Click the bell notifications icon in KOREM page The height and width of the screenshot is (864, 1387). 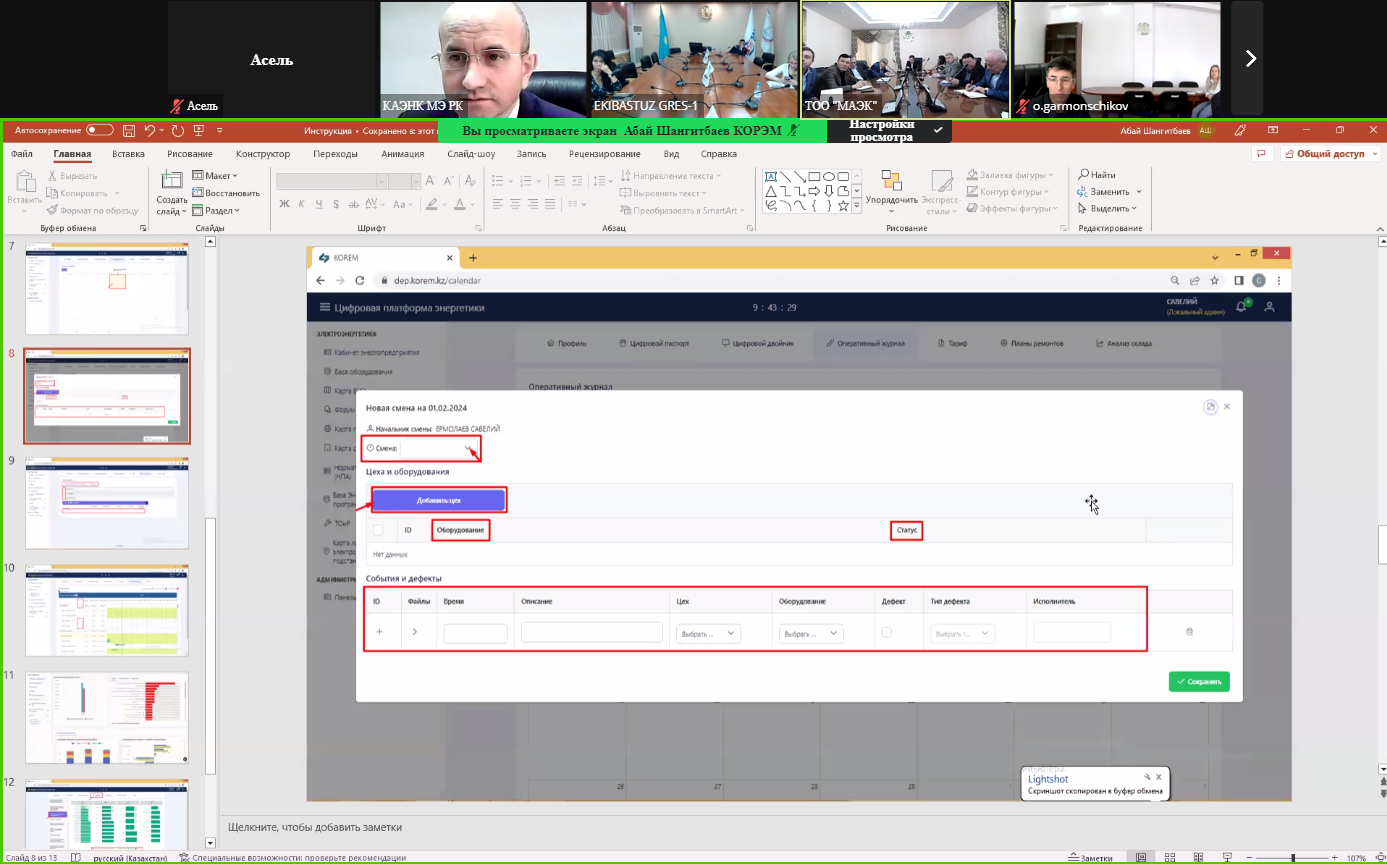1242,307
